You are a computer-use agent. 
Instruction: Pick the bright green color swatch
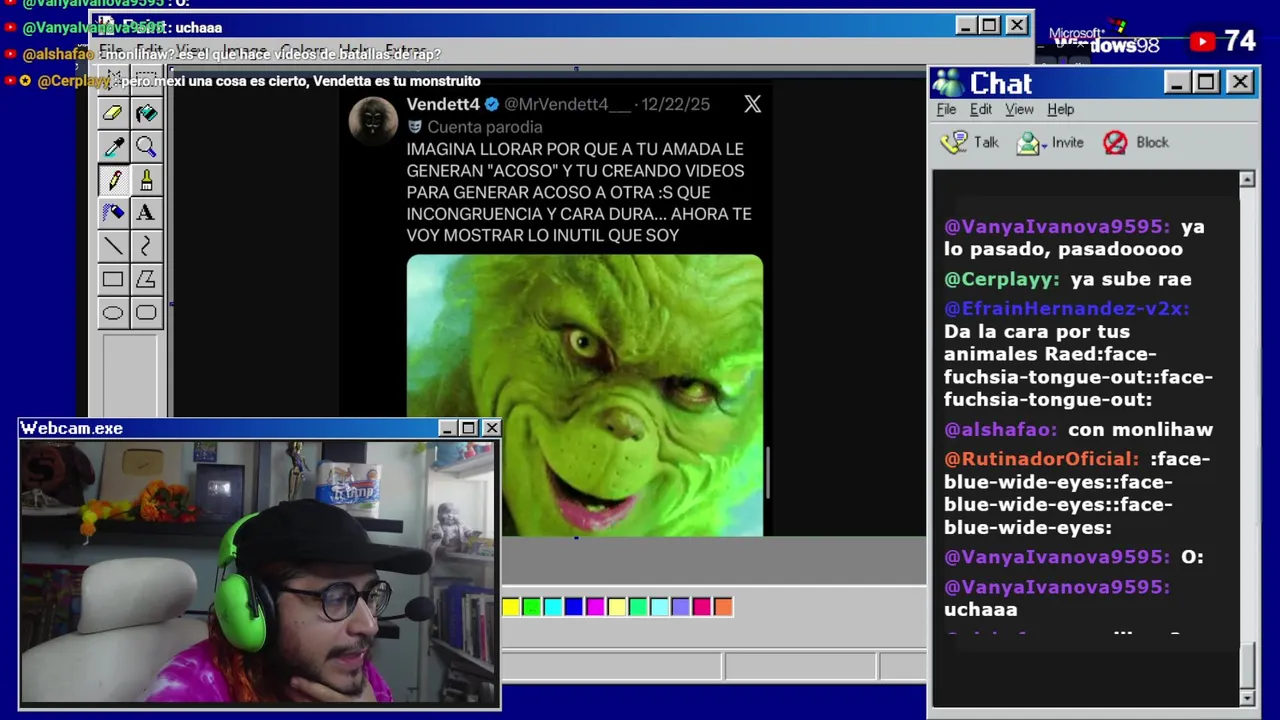[x=531, y=606]
